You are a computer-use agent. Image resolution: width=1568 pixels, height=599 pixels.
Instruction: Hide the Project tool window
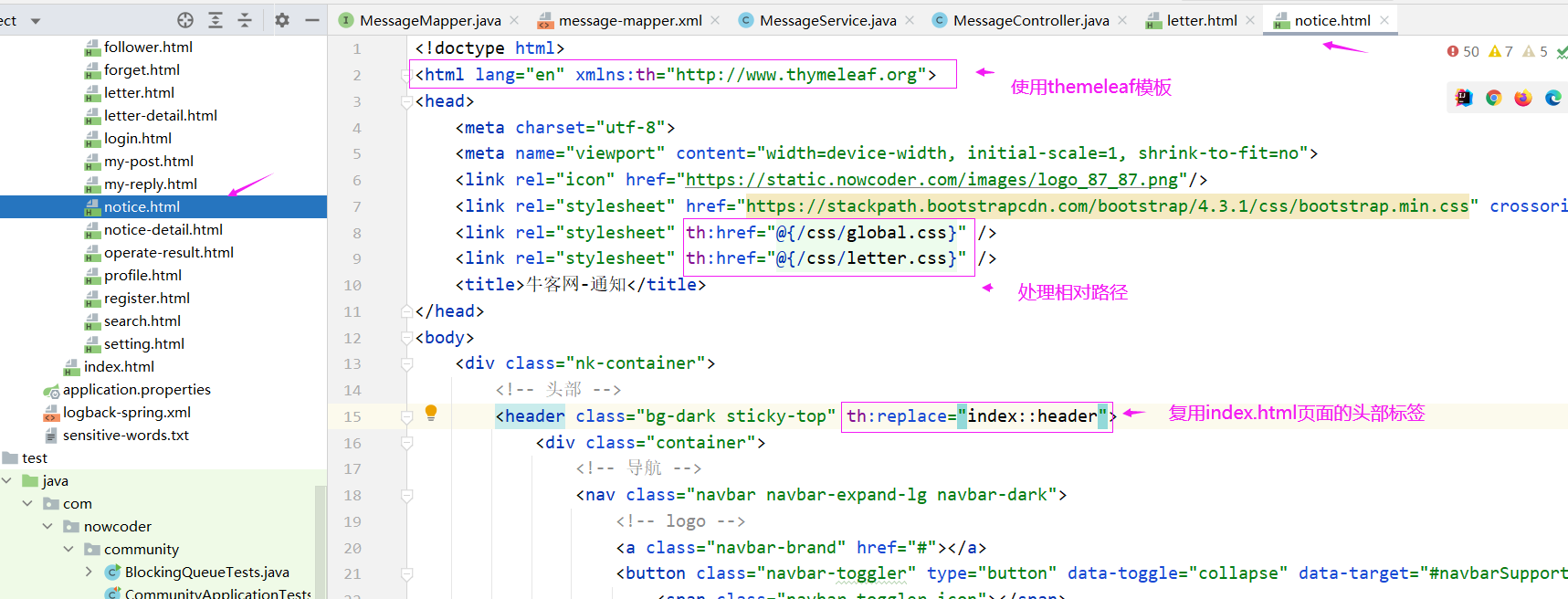click(311, 20)
